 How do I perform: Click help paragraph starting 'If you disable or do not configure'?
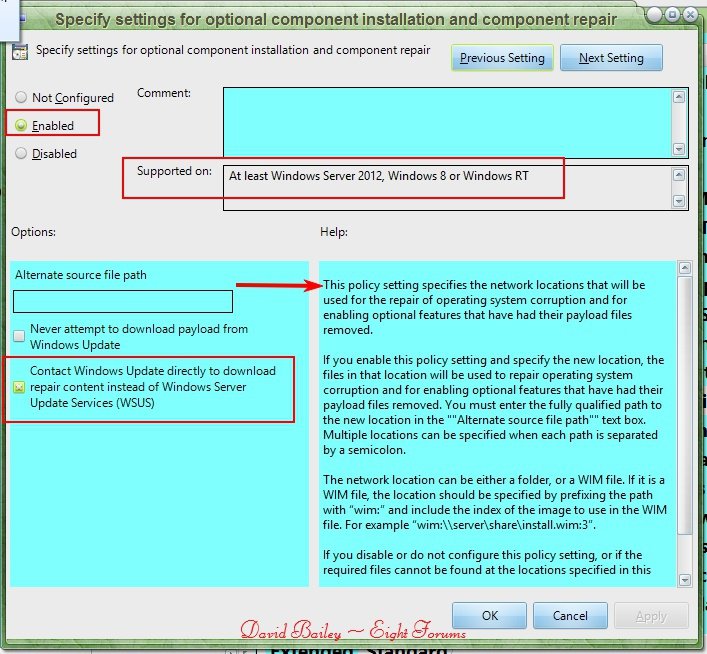[487, 562]
